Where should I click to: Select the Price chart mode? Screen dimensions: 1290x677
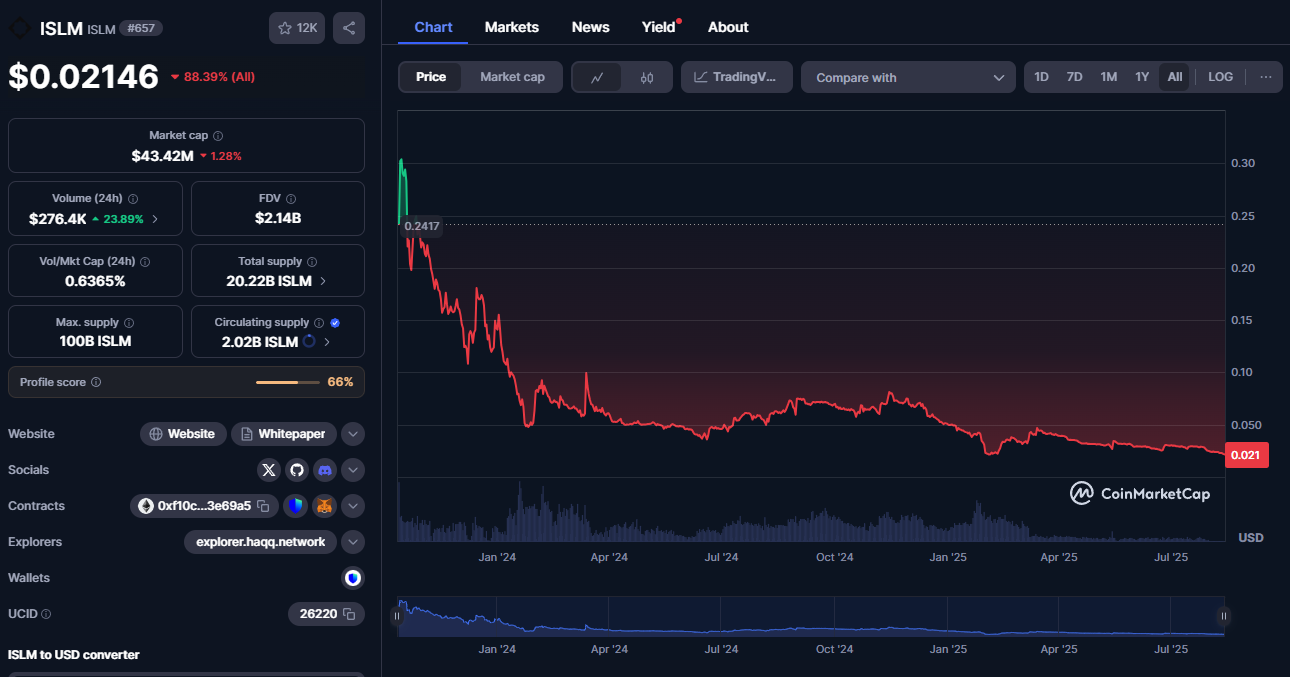tap(431, 77)
